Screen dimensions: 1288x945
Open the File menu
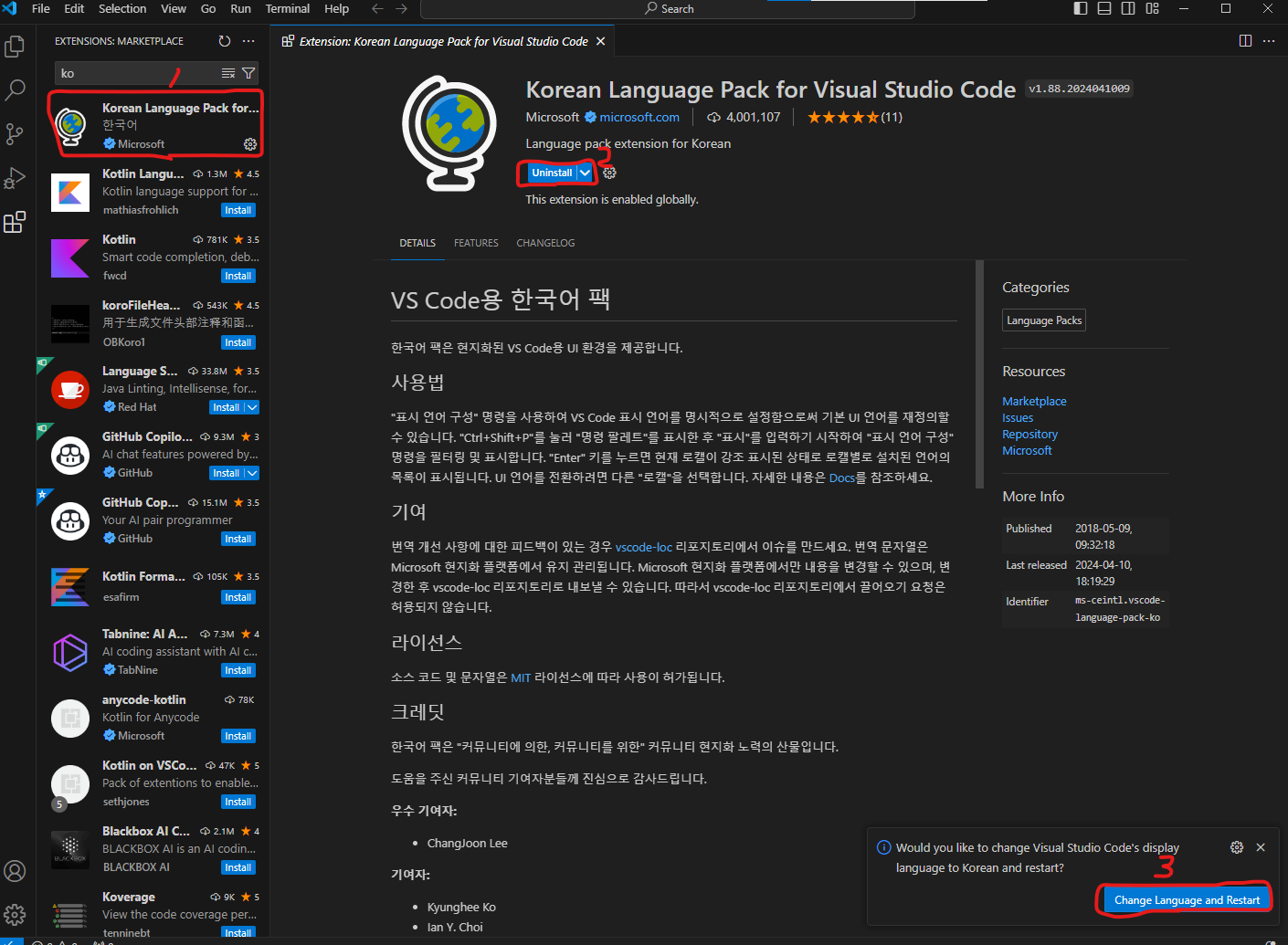pyautogui.click(x=41, y=8)
